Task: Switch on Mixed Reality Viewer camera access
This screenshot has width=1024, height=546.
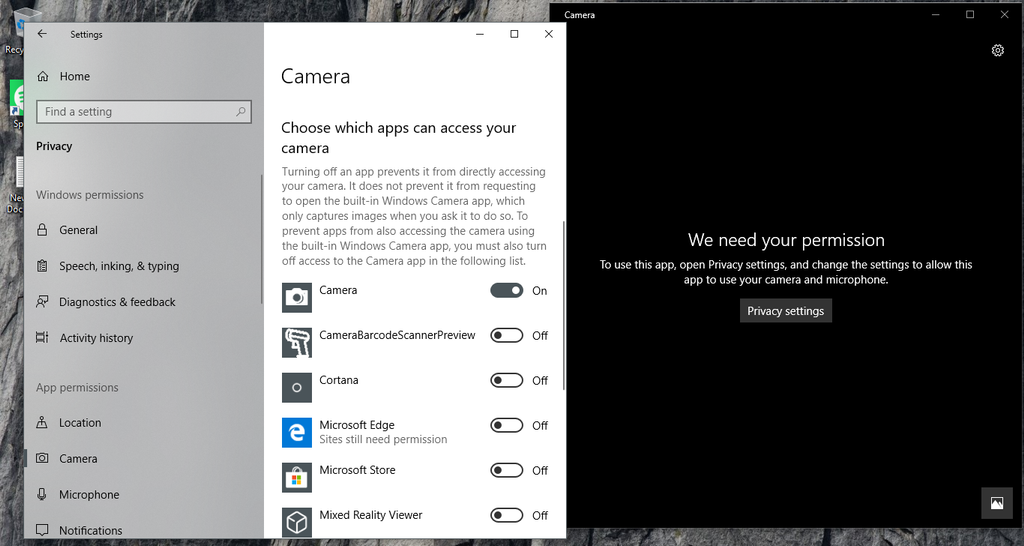Action: [x=507, y=515]
